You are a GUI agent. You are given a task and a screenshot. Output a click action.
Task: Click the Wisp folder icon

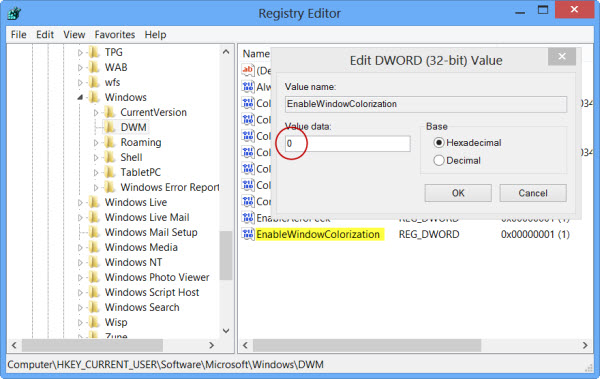click(x=94, y=322)
